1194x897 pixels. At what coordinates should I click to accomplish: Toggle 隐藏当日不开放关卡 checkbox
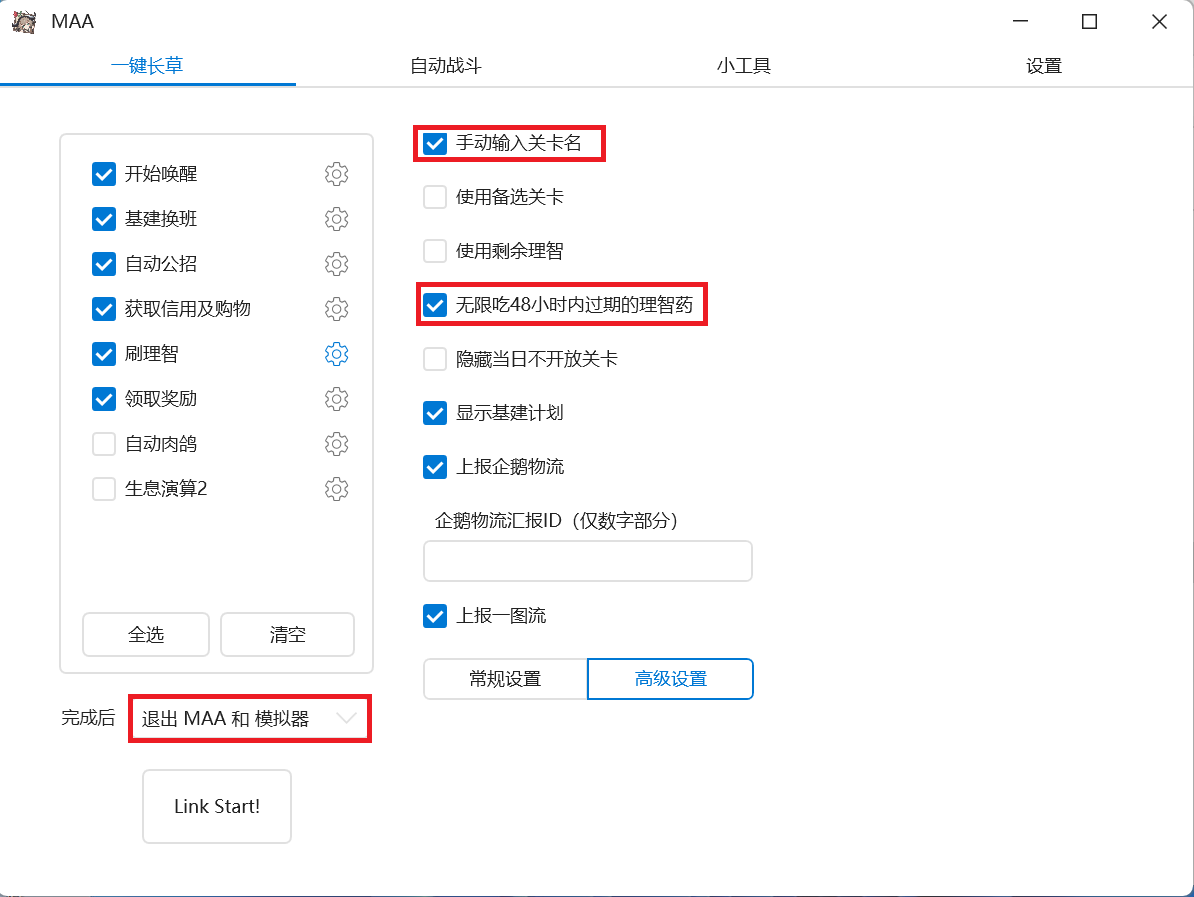point(435,359)
